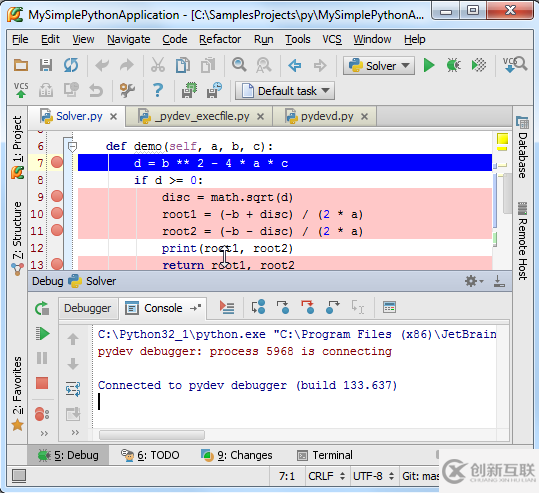Click the Forward navigation arrow
The image size is (539, 493).
[x=320, y=65]
